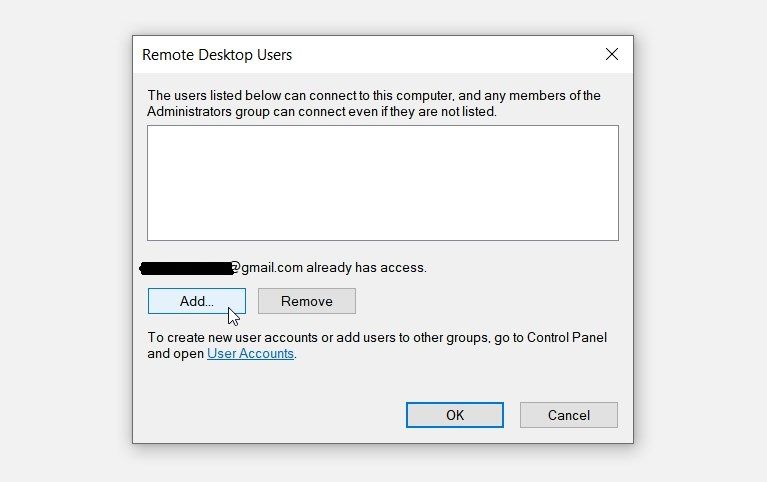Open the User Accounts link
The height and width of the screenshot is (482, 767).
[x=251, y=353]
